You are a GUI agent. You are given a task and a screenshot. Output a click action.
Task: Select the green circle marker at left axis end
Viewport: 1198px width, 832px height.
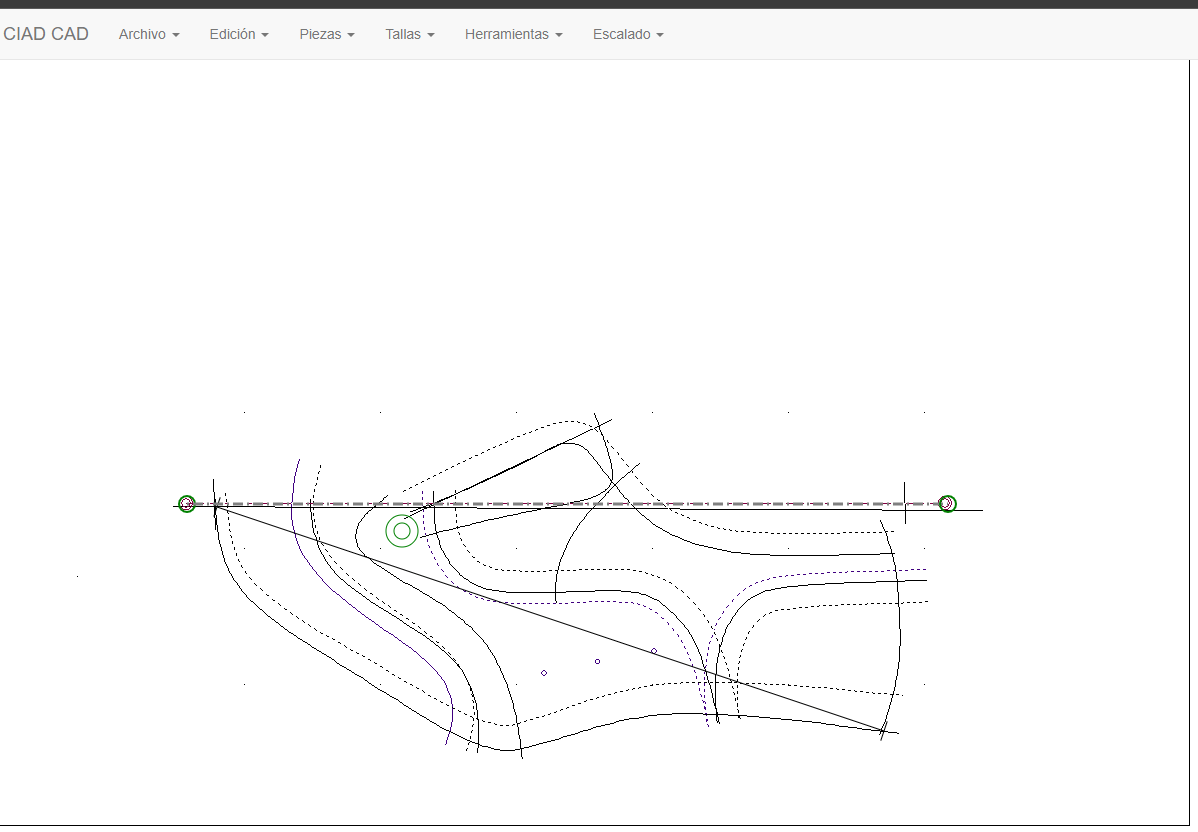(x=187, y=504)
